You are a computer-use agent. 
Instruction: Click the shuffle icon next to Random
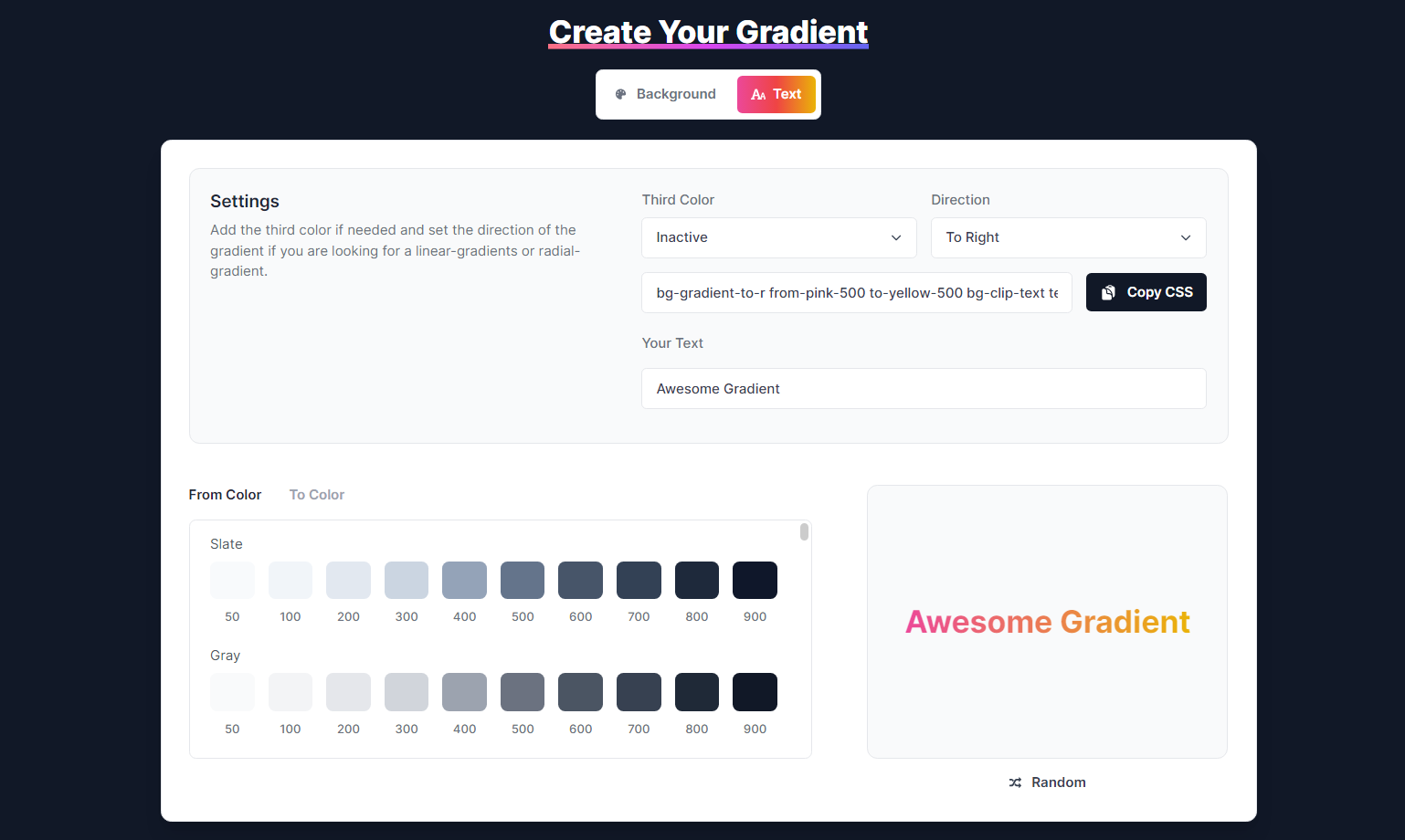(1015, 782)
